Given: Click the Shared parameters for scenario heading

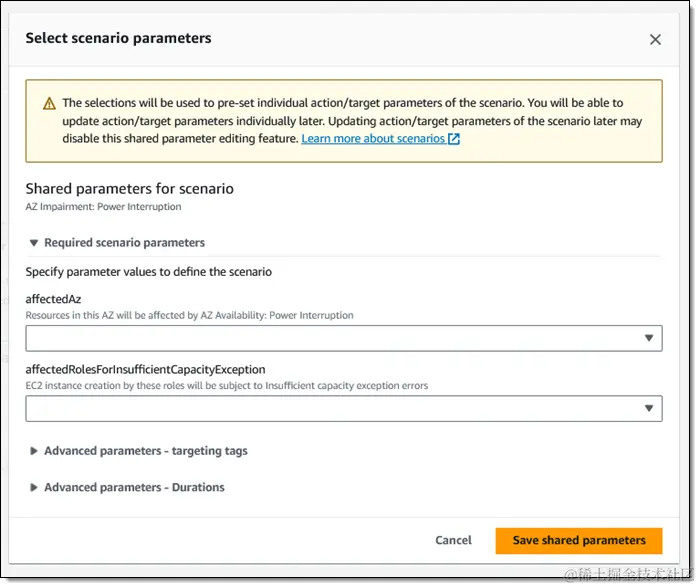Looking at the screenshot, I should click(129, 188).
